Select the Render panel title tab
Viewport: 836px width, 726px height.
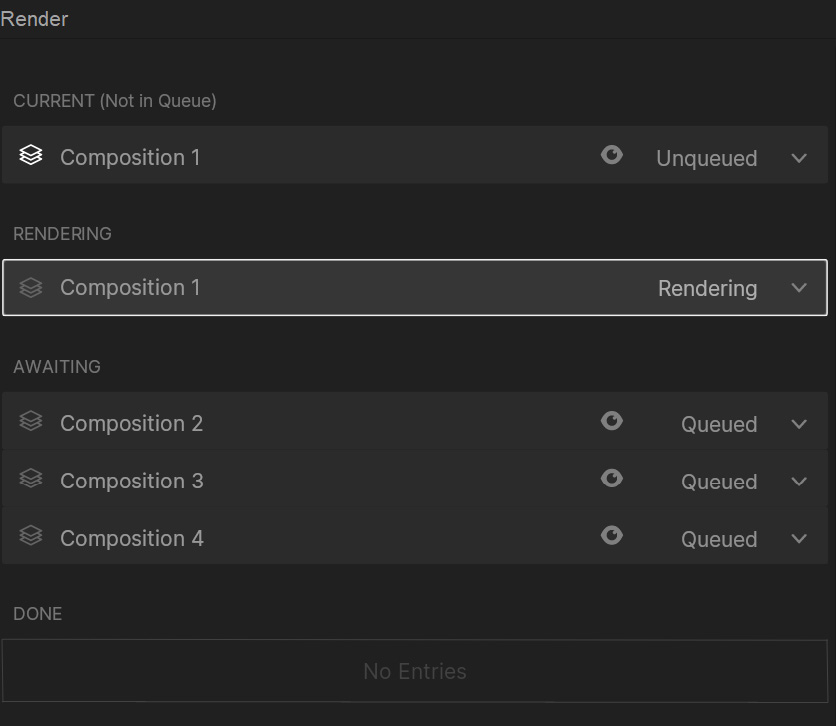[x=35, y=19]
